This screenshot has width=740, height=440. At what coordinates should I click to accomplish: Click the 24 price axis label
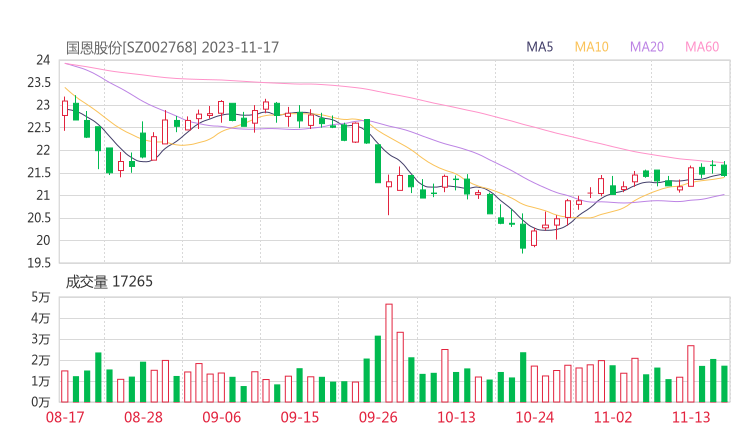click(43, 60)
